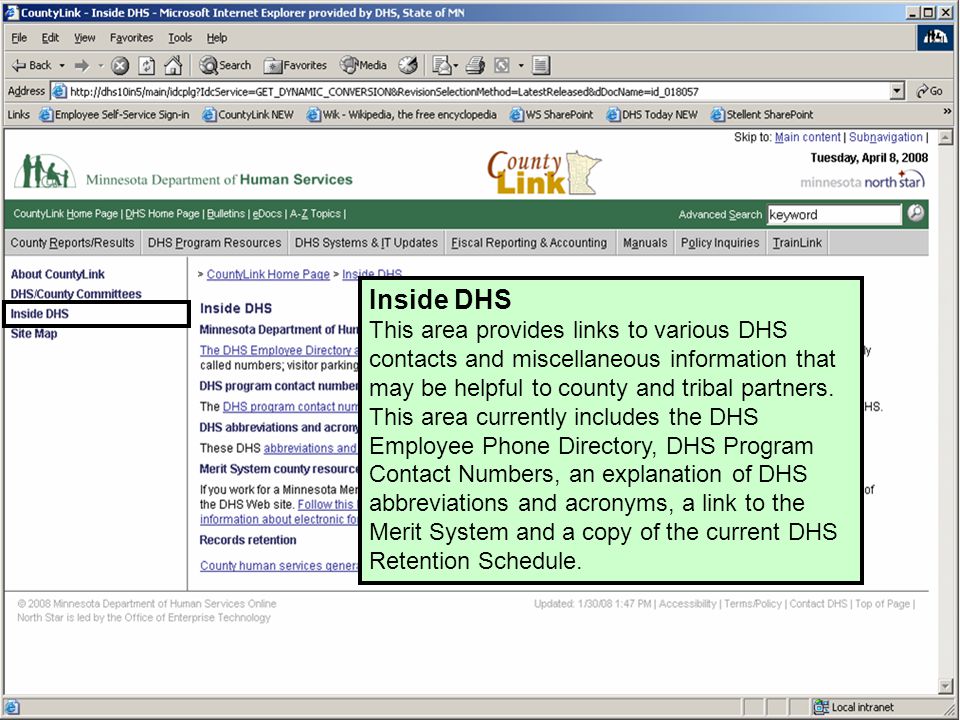
Task: Click DHS Home Page in the green bar
Action: pyautogui.click(x=162, y=214)
